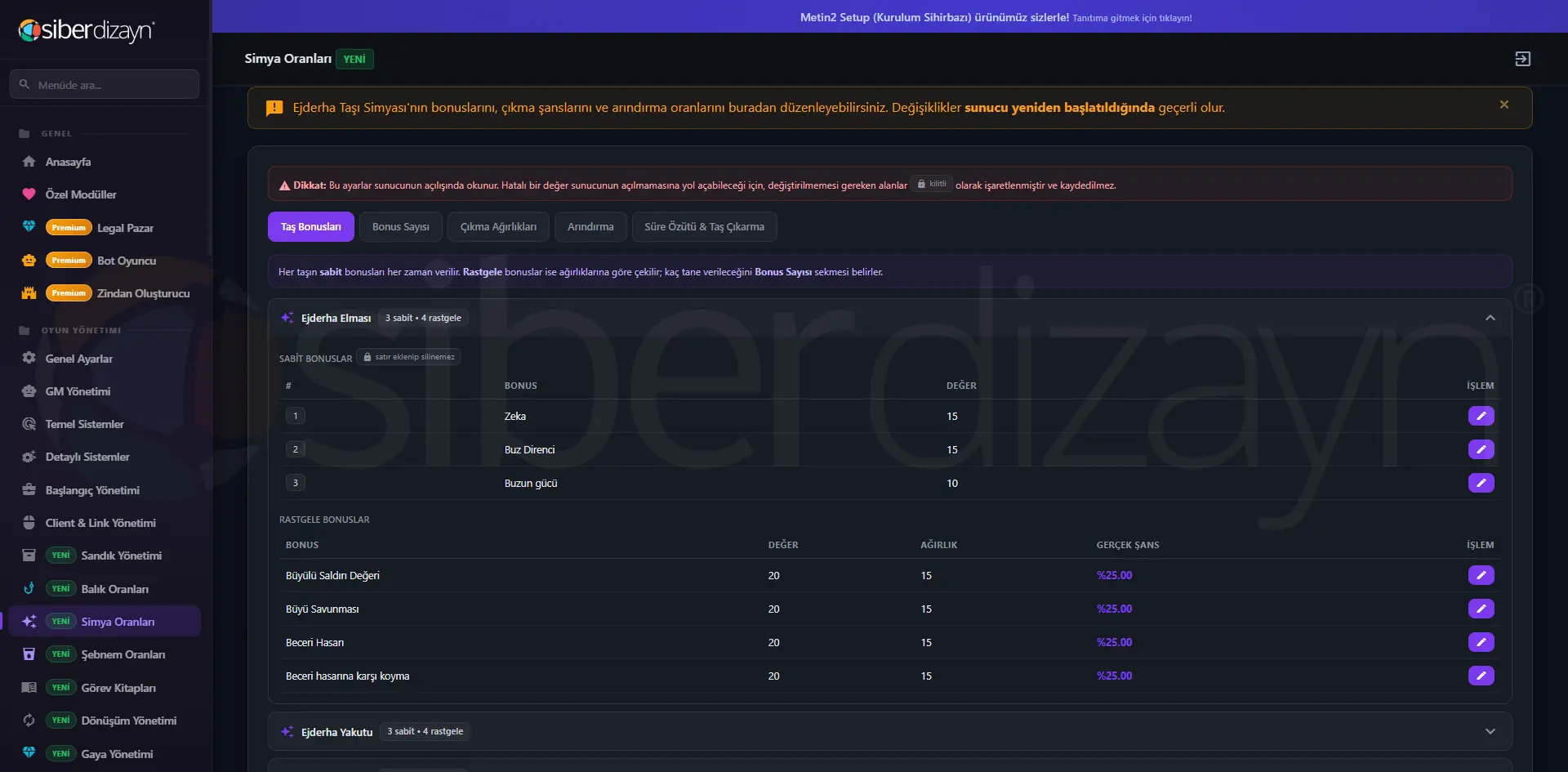Click the %25.00 chance for Büyü Savunması
This screenshot has height=772, width=1568.
(x=1114, y=609)
